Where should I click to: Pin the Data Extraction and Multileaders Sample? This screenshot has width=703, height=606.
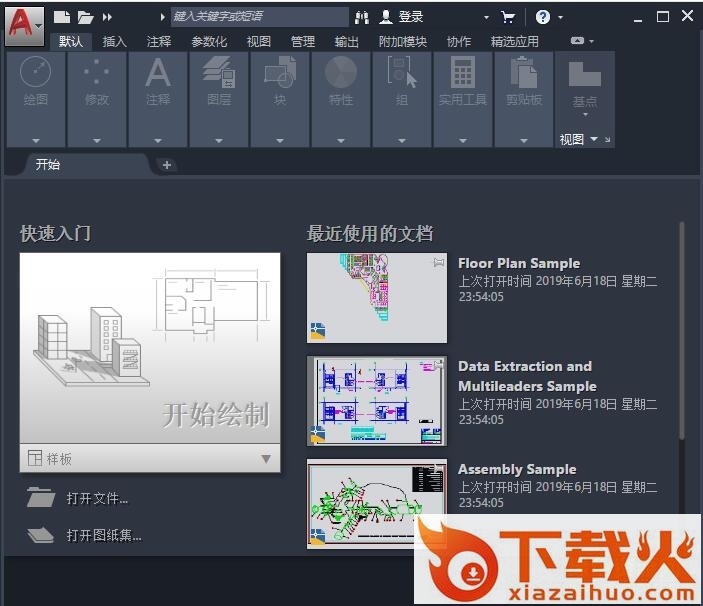[438, 366]
